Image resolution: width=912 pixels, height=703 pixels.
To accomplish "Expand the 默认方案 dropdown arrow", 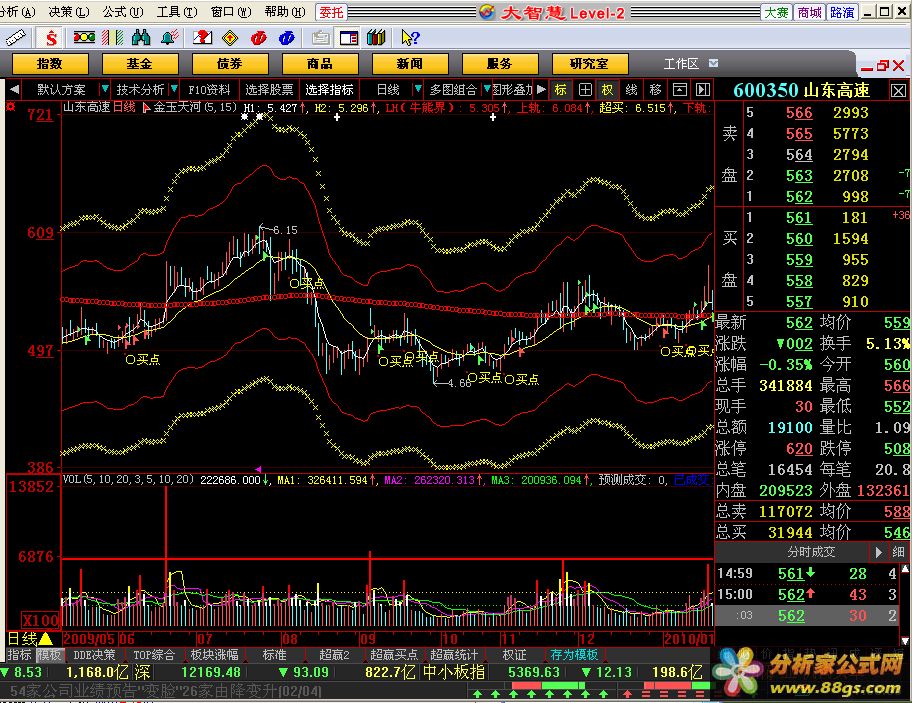I will (x=105, y=90).
